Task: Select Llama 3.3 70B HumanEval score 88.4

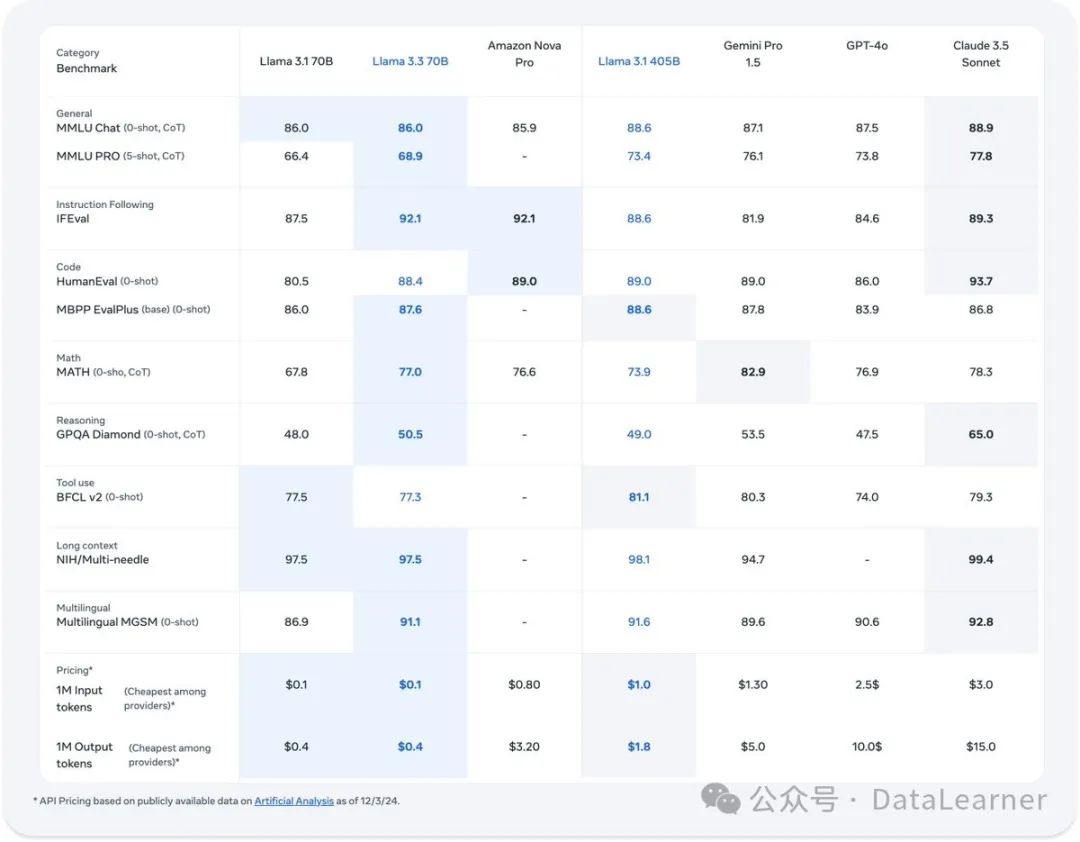Action: click(410, 281)
